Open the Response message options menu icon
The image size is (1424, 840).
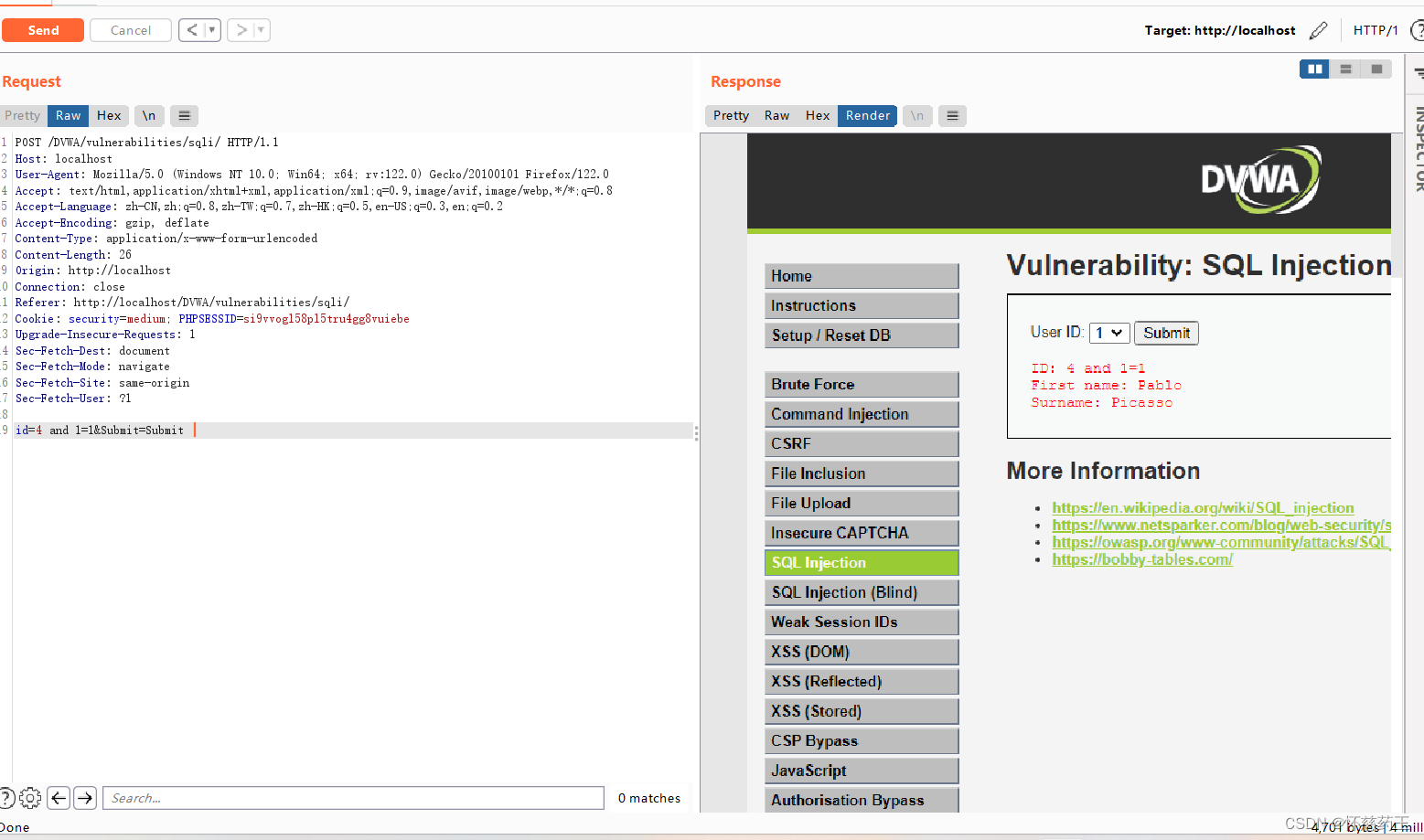(x=952, y=115)
